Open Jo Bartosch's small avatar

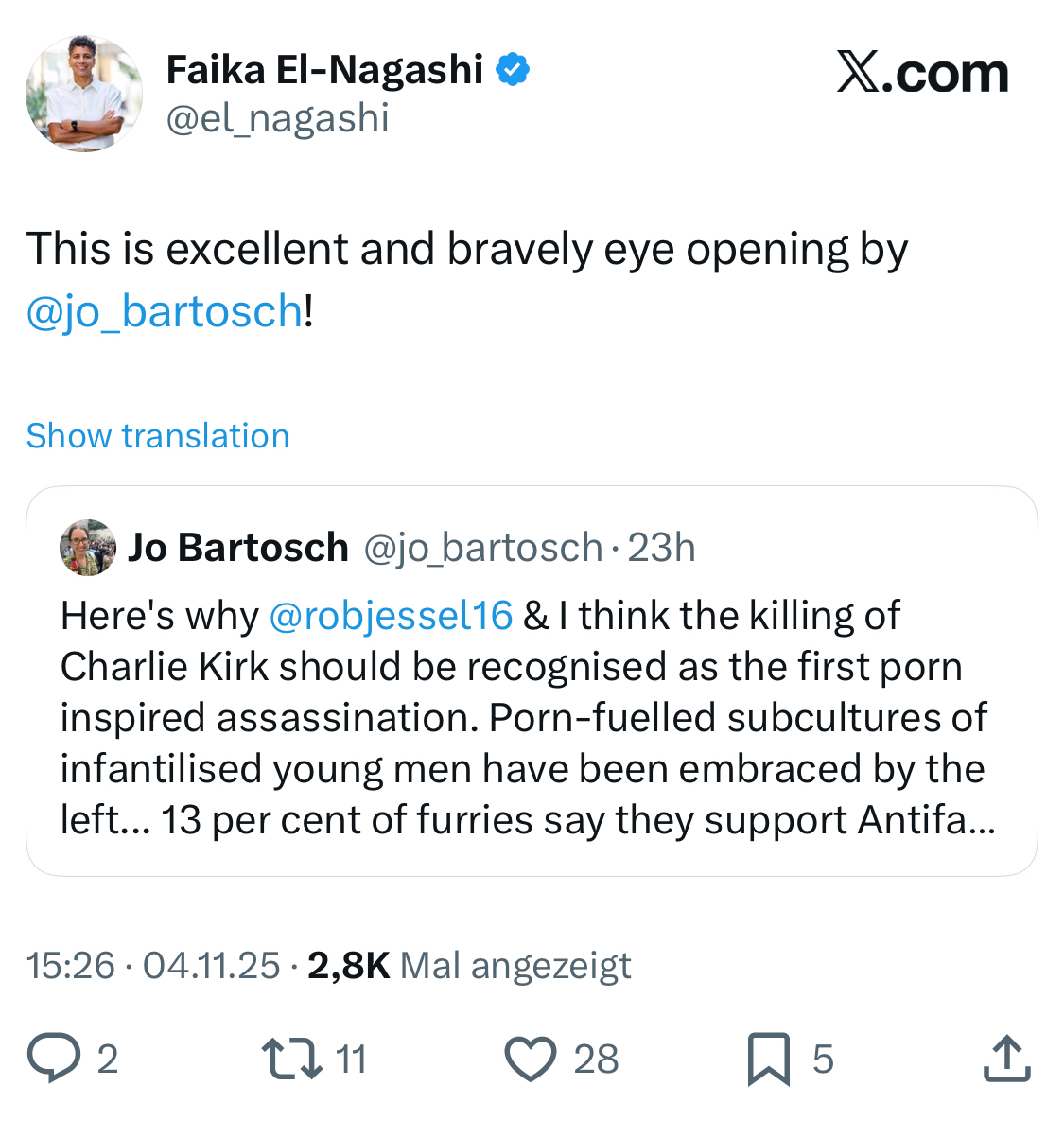tap(88, 547)
